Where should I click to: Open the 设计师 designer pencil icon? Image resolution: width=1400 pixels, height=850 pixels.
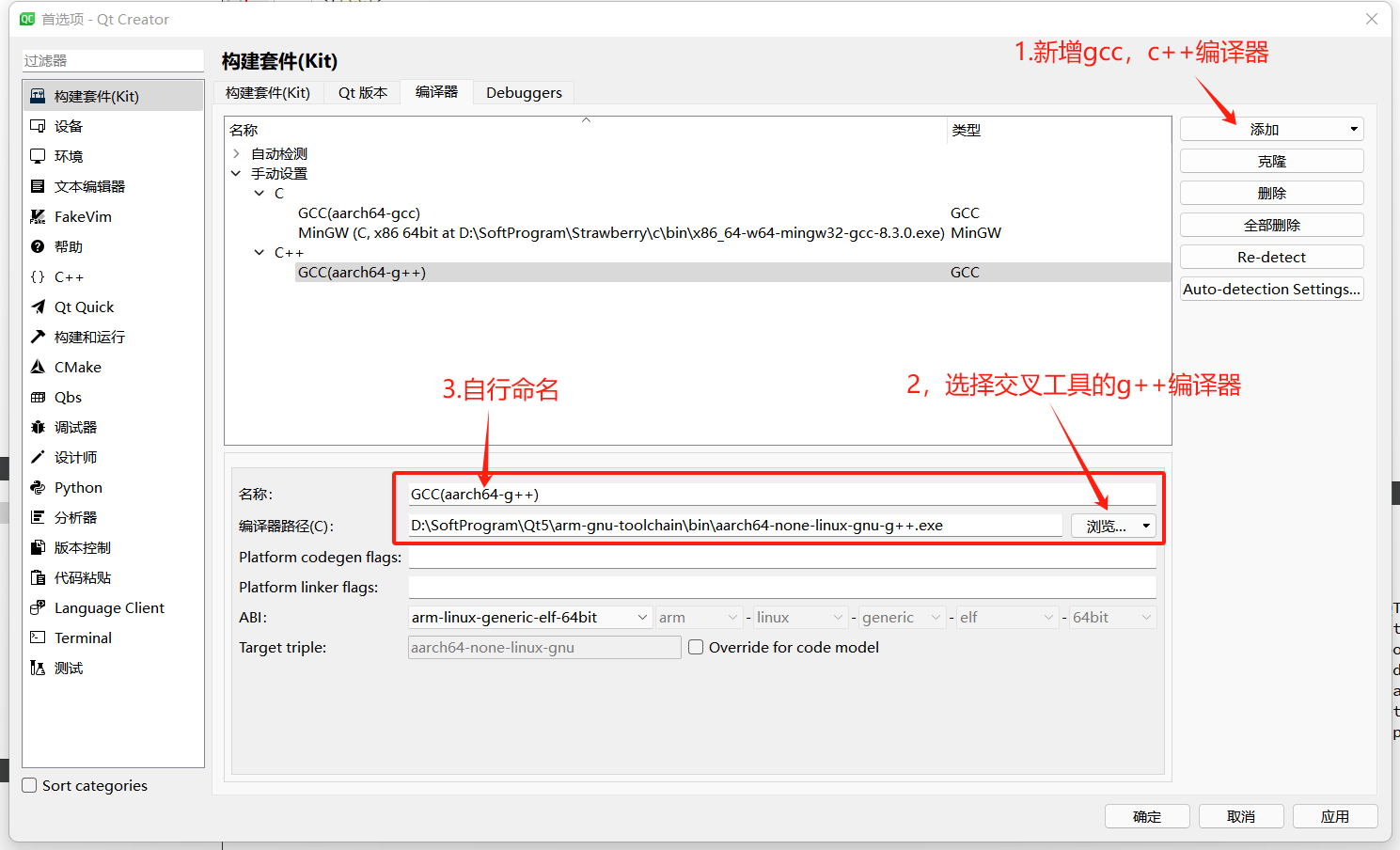point(38,457)
